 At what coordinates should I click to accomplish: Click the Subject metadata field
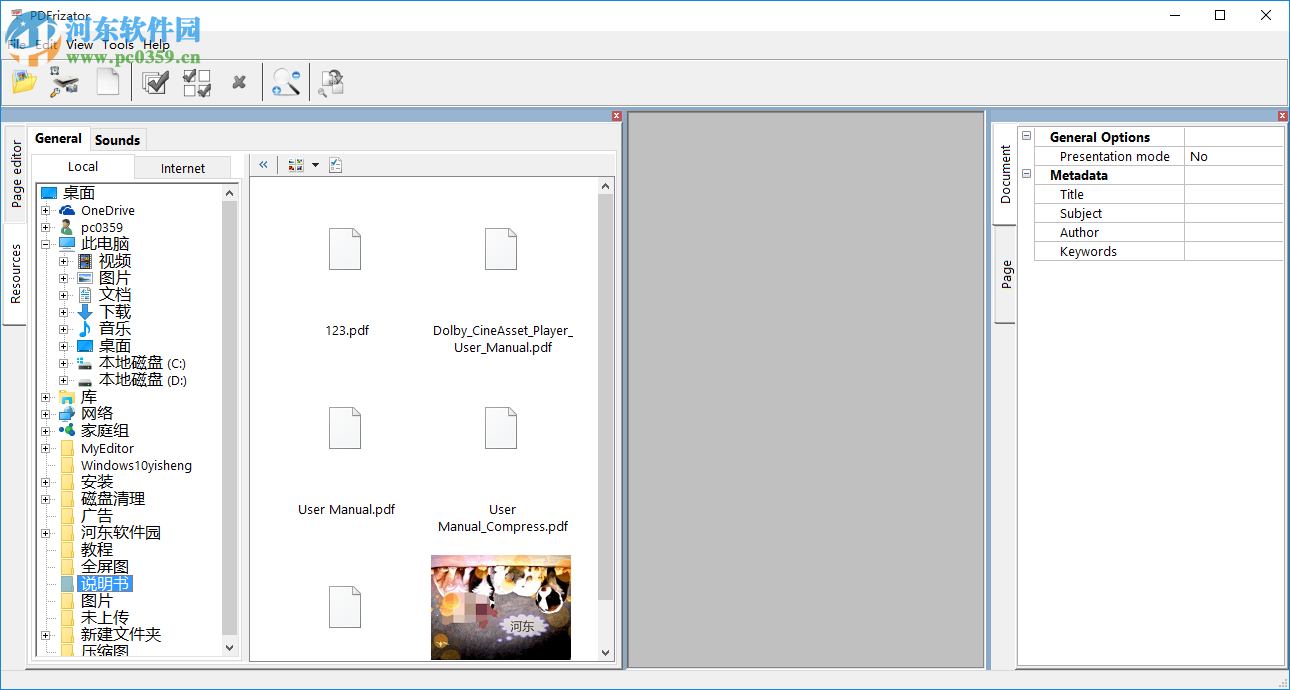1233,213
